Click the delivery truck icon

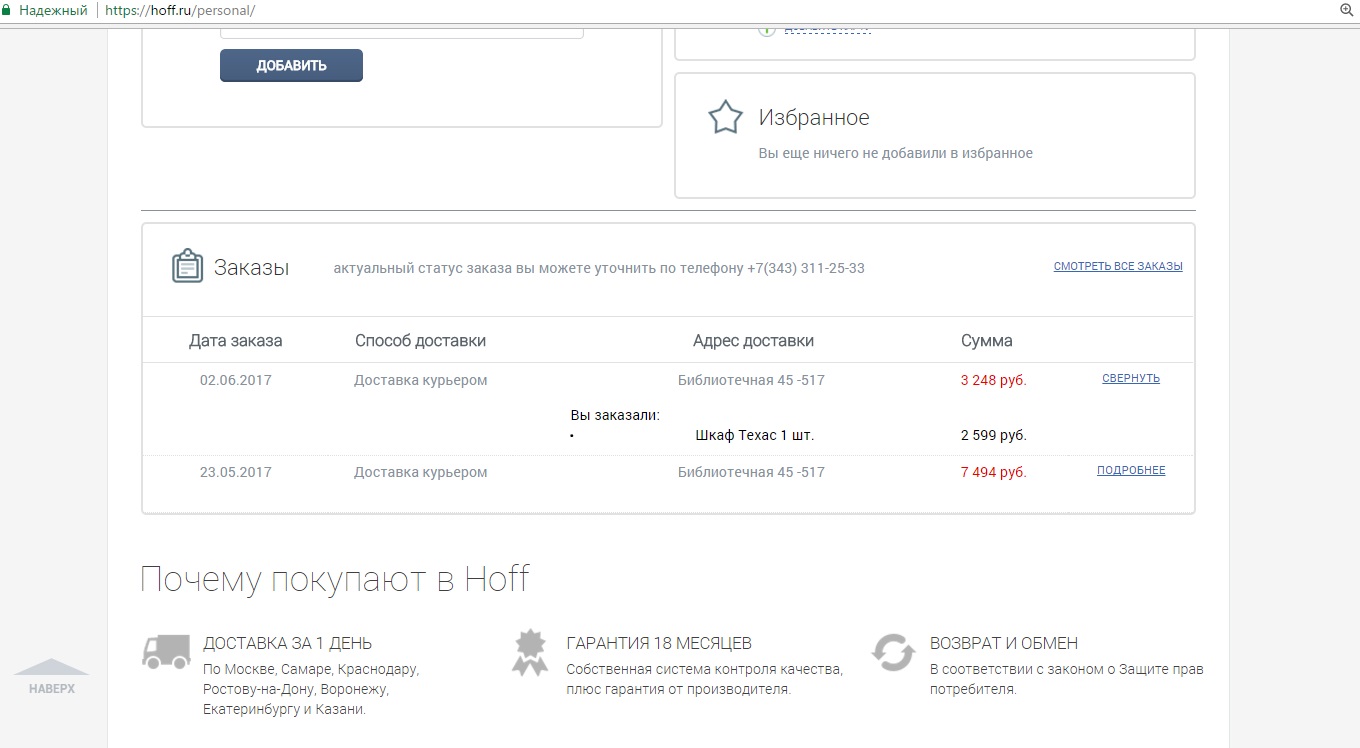tap(166, 651)
